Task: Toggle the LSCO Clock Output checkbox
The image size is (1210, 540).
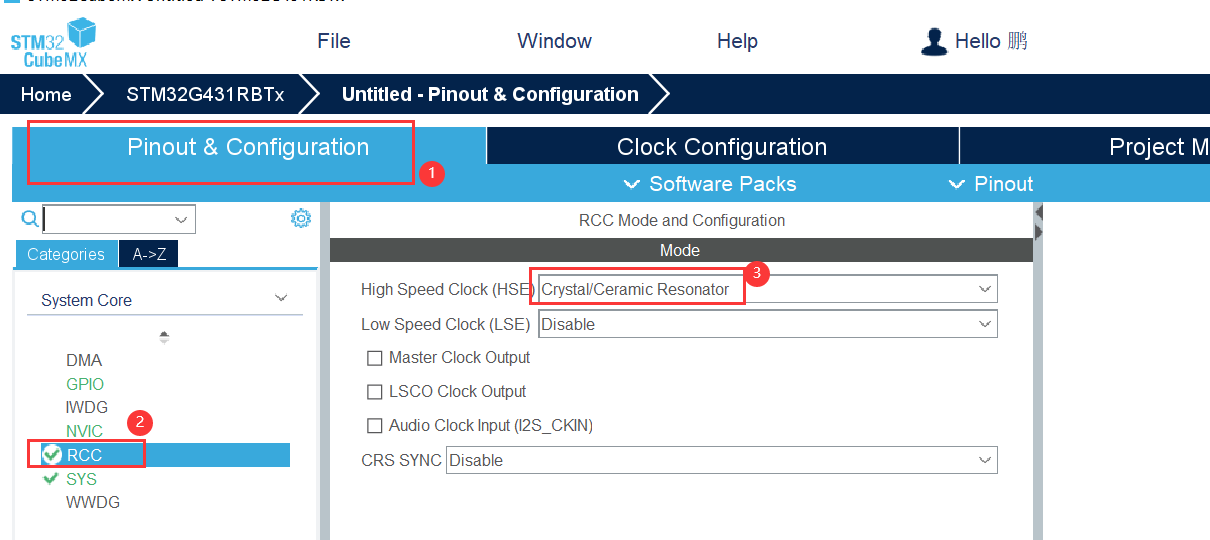Action: [x=375, y=392]
